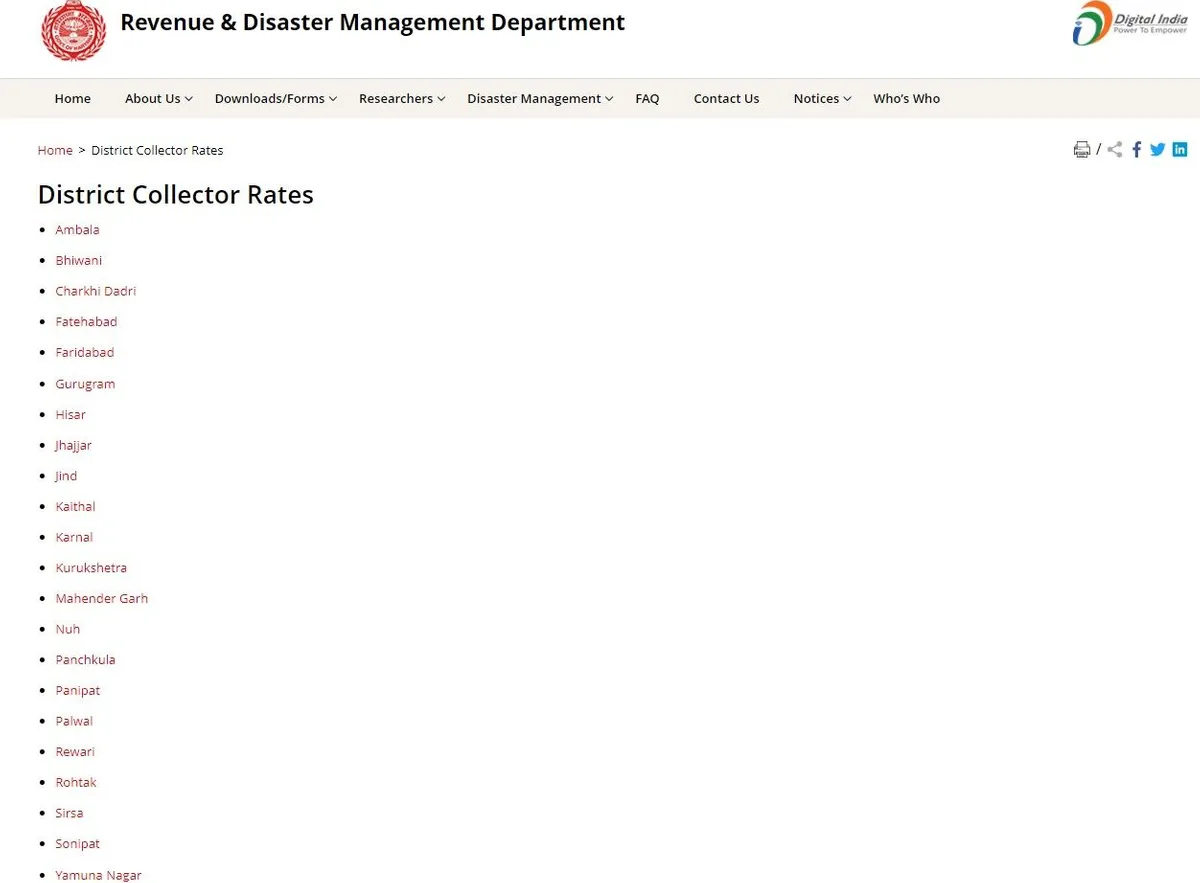
Task: Click the share icon
Action: tap(1115, 150)
